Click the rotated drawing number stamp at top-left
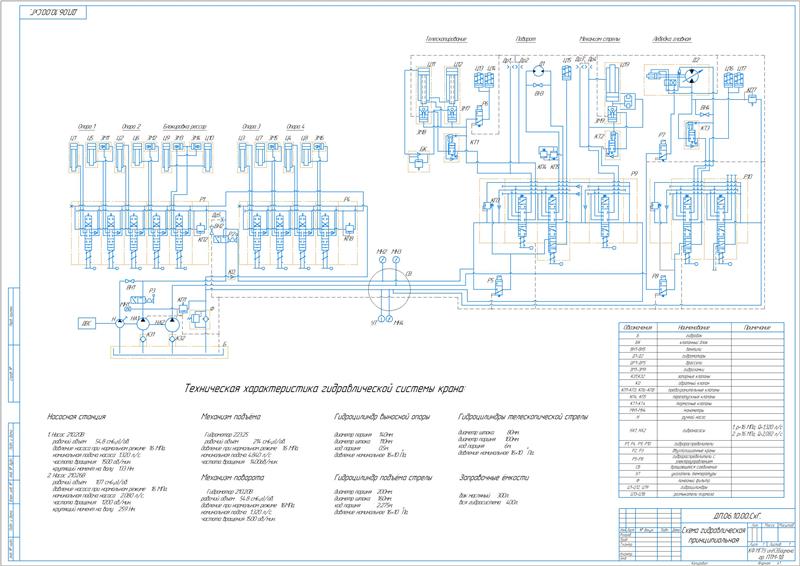 click(x=54, y=11)
